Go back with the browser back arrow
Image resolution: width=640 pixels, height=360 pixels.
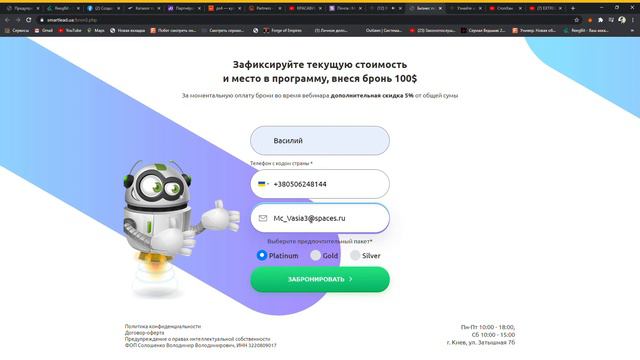[x=7, y=20]
